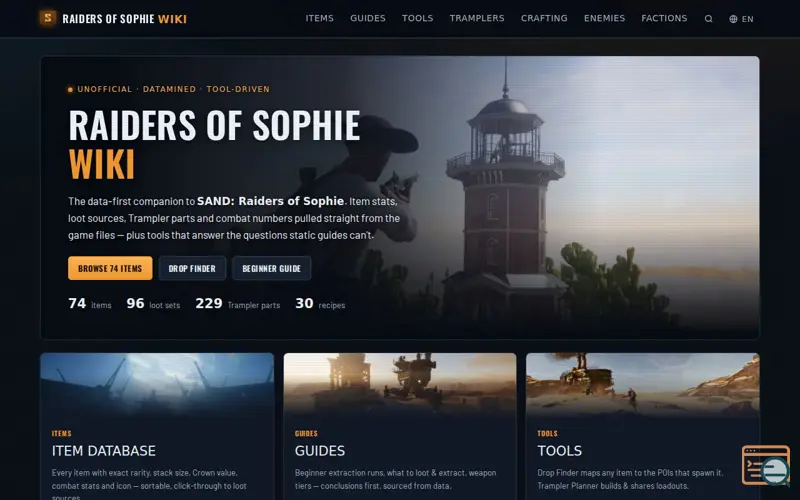This screenshot has height=500, width=800.
Task: Click the Item Database card shipyard image
Action: click(x=157, y=384)
